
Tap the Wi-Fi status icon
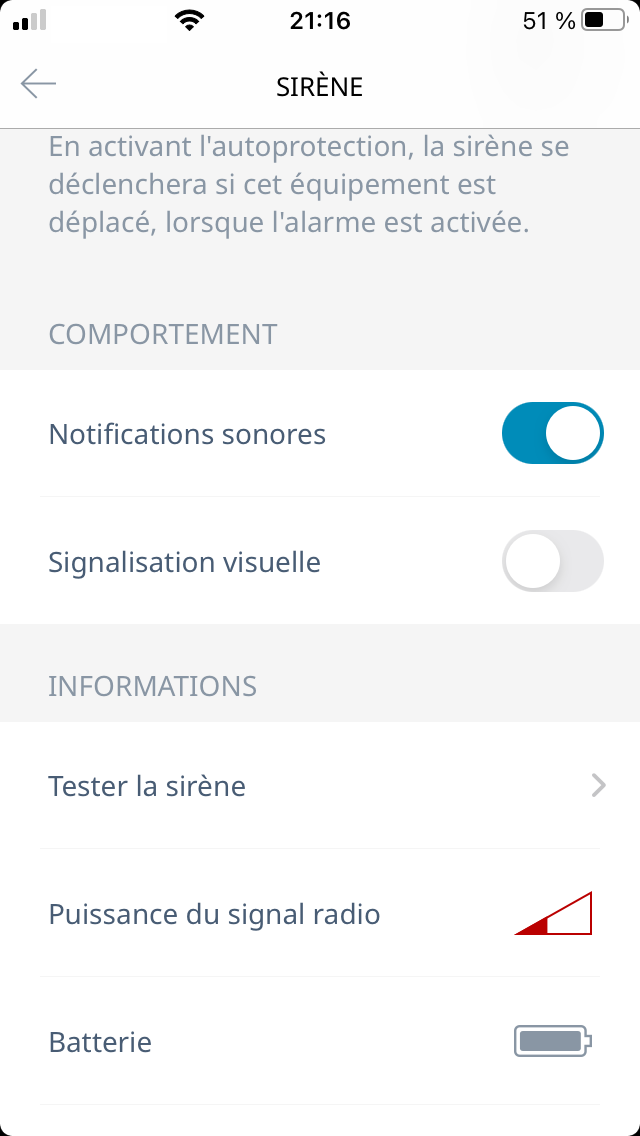[187, 21]
